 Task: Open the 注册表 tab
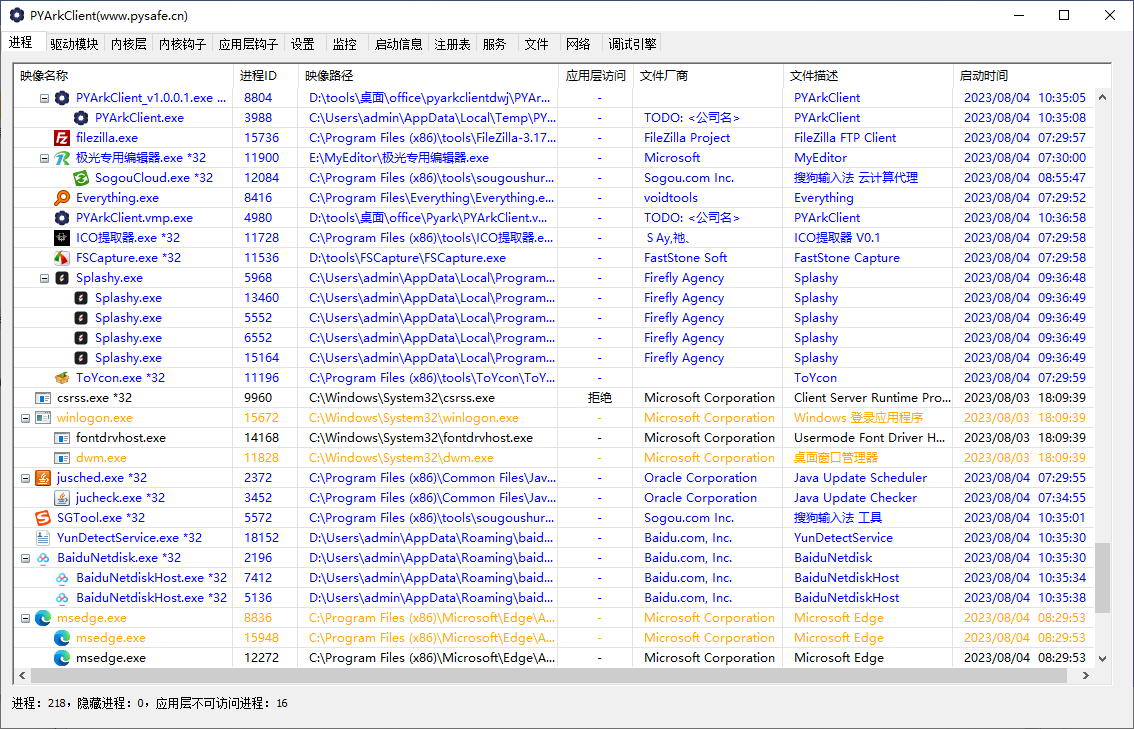click(x=452, y=44)
